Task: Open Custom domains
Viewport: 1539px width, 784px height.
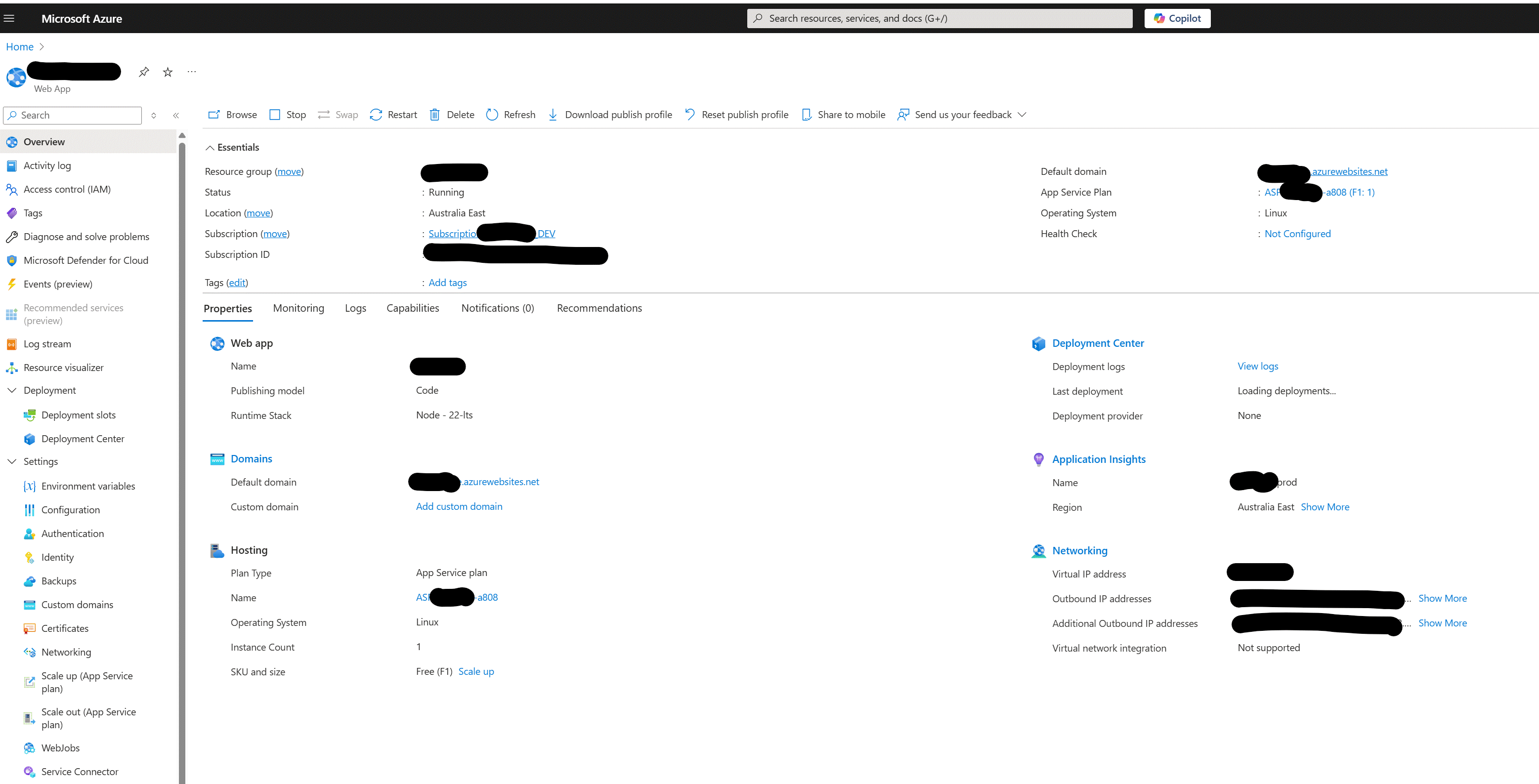Action: pos(77,605)
